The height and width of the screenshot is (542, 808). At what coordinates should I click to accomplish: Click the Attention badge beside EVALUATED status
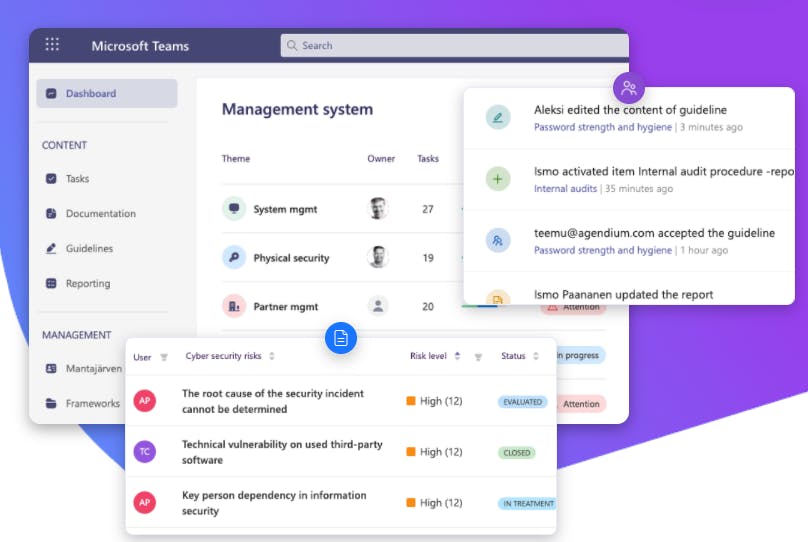581,404
